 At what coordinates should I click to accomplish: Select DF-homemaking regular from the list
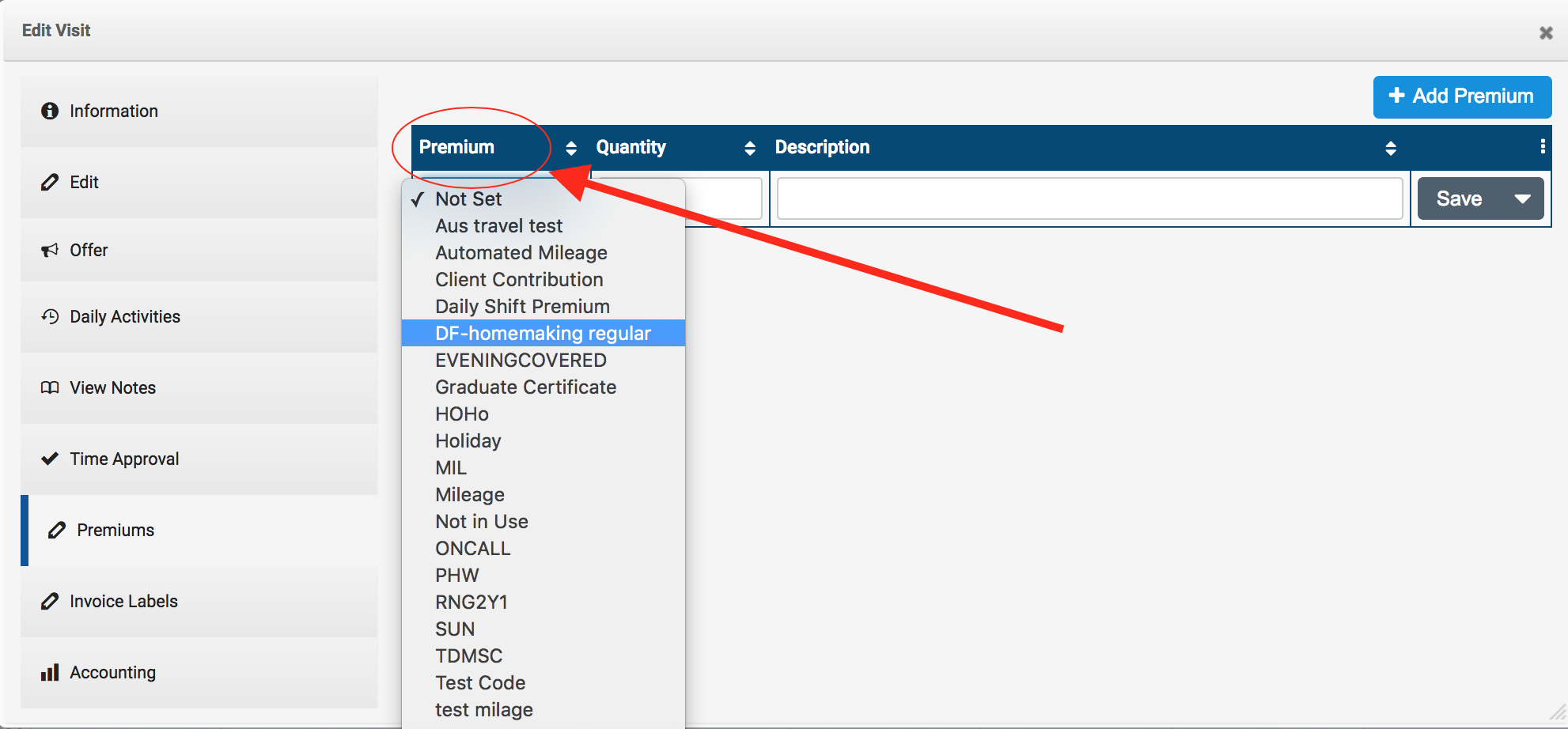543,333
